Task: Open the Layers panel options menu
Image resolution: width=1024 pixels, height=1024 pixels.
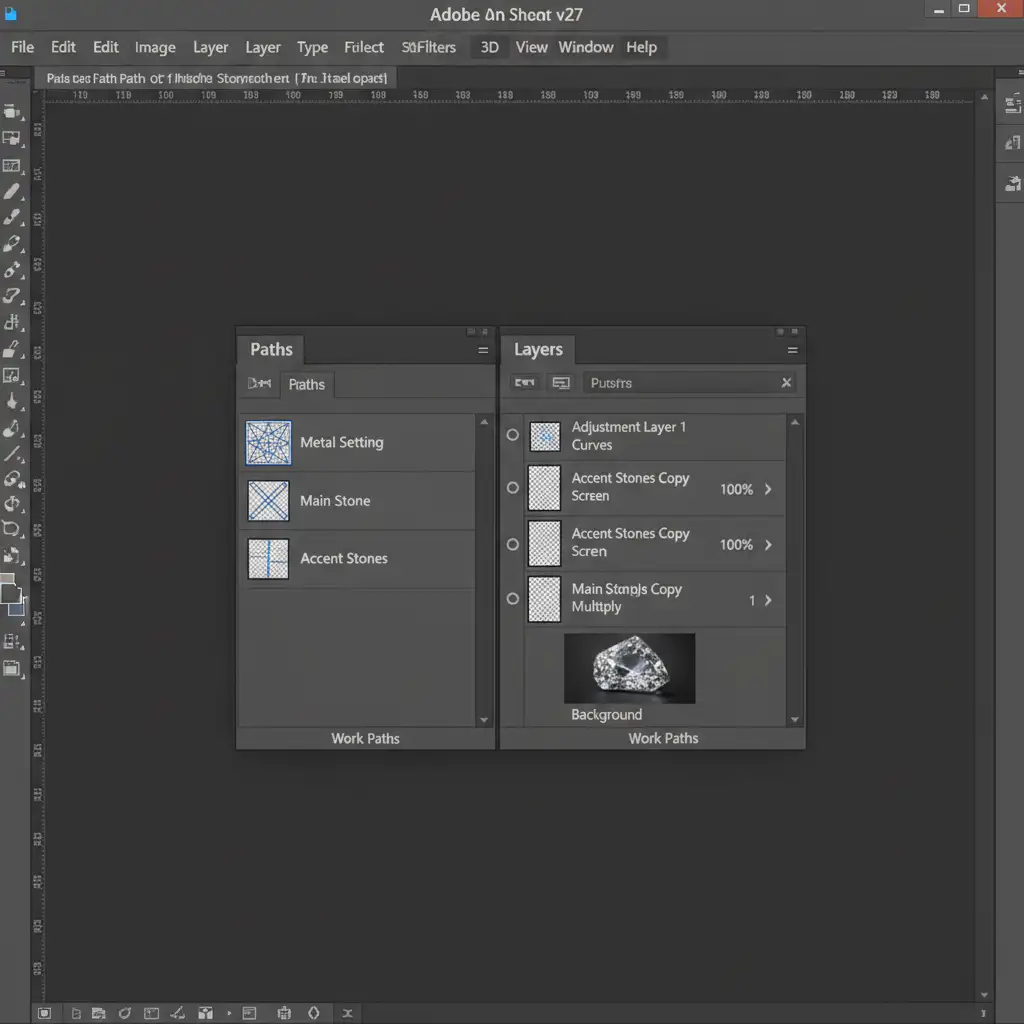Action: point(792,351)
